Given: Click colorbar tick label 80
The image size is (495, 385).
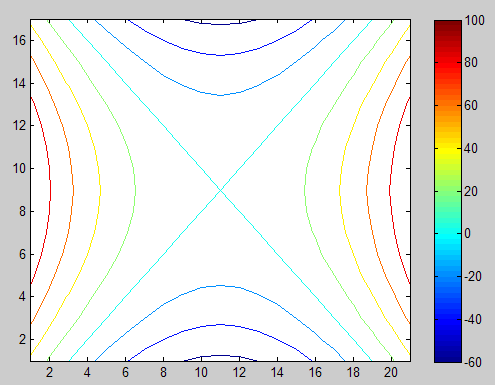Looking at the screenshot, I should tap(471, 62).
